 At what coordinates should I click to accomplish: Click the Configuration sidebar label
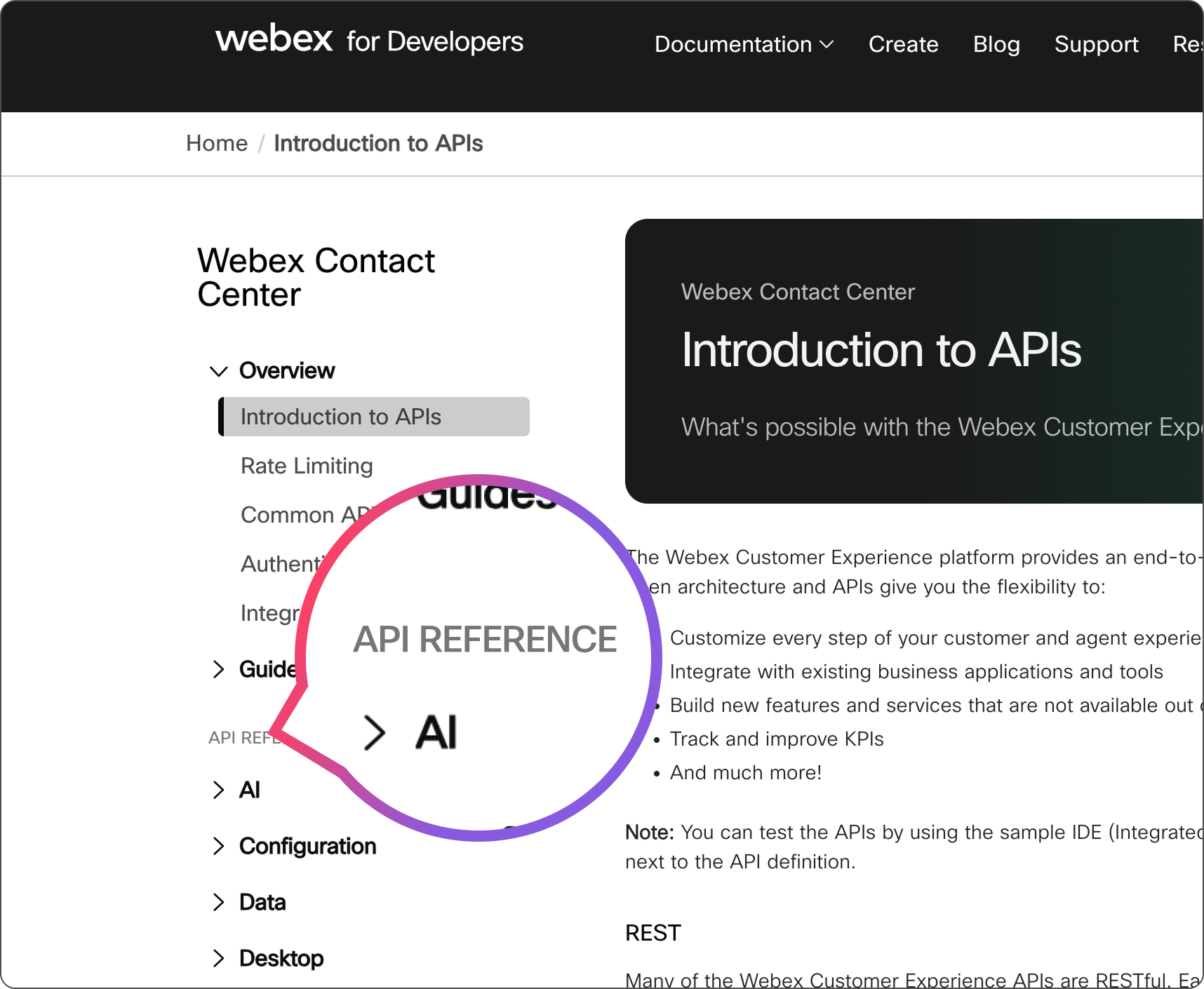(x=308, y=846)
